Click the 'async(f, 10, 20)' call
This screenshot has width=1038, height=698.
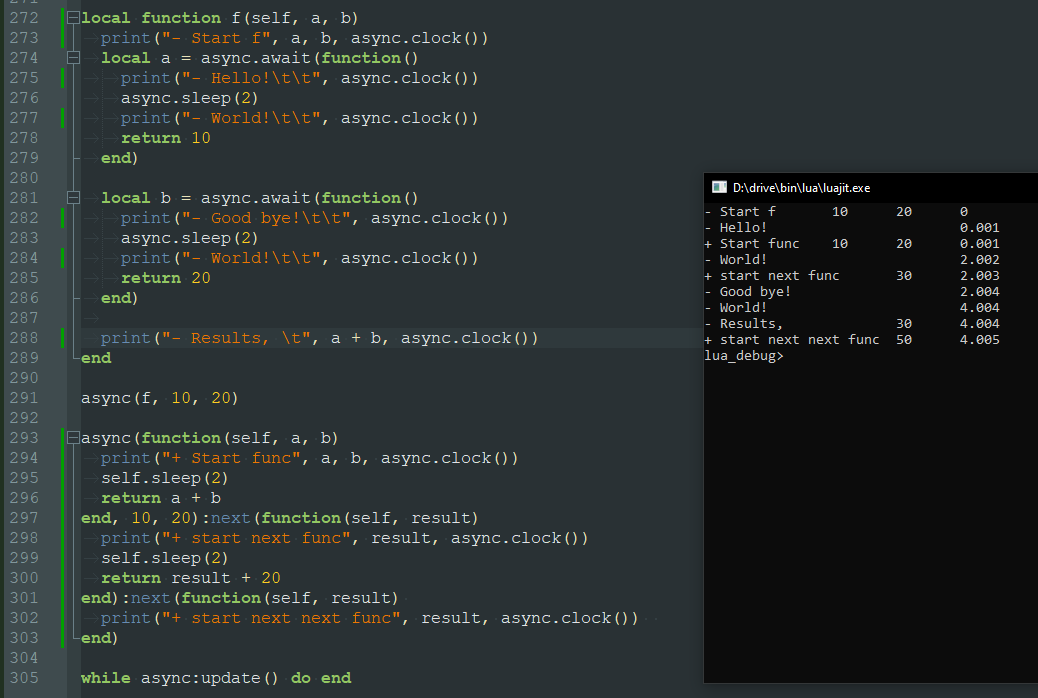160,398
